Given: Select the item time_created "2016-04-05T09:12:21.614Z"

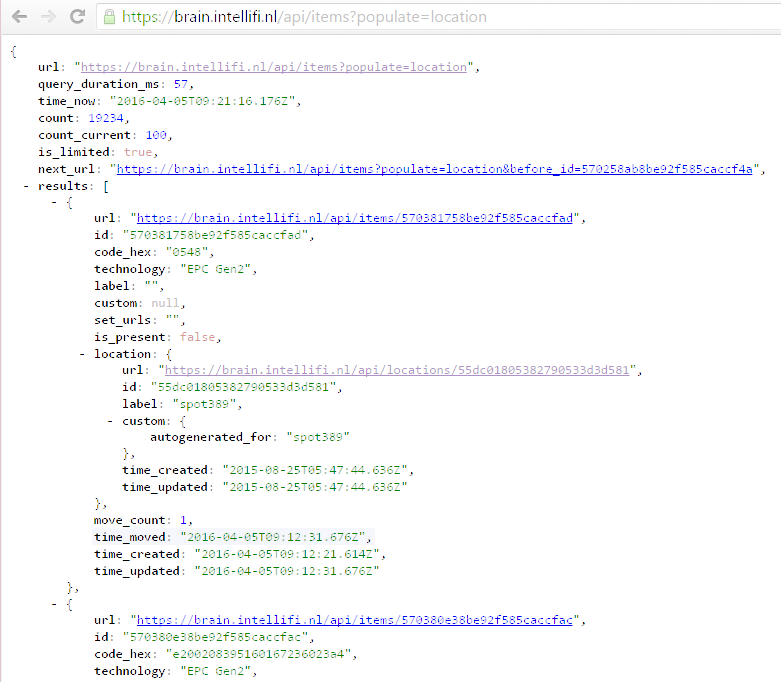Looking at the screenshot, I should 287,554.
